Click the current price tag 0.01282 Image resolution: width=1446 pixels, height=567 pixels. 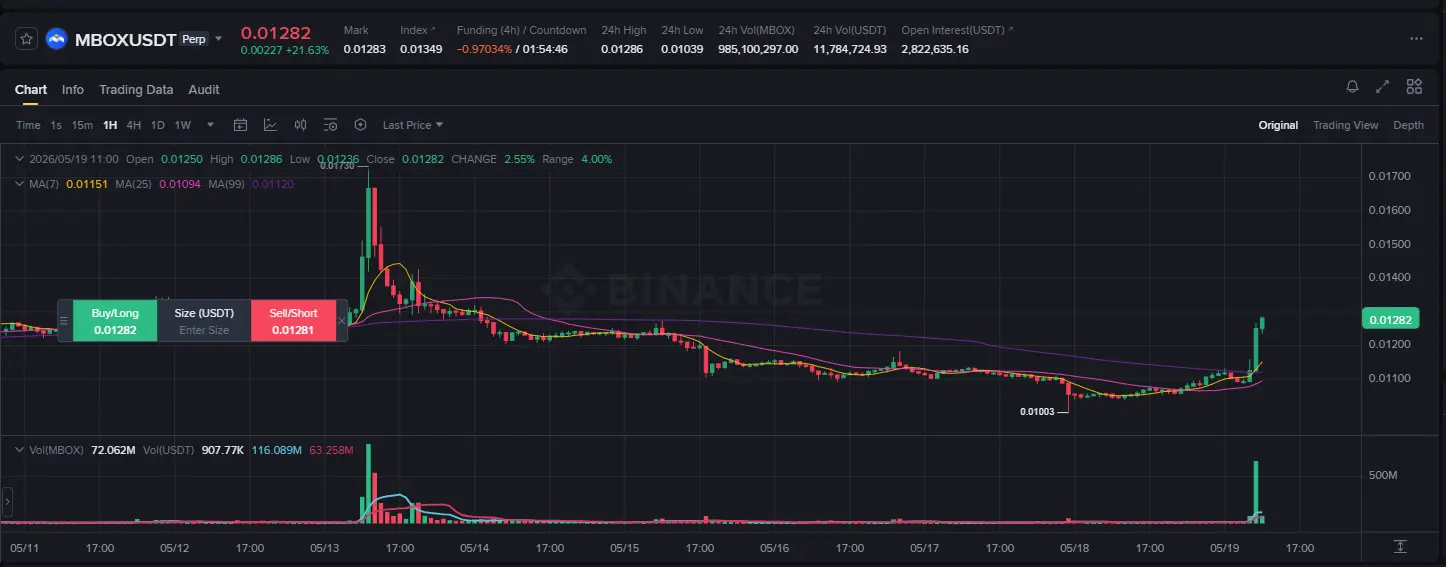pyautogui.click(x=1390, y=320)
